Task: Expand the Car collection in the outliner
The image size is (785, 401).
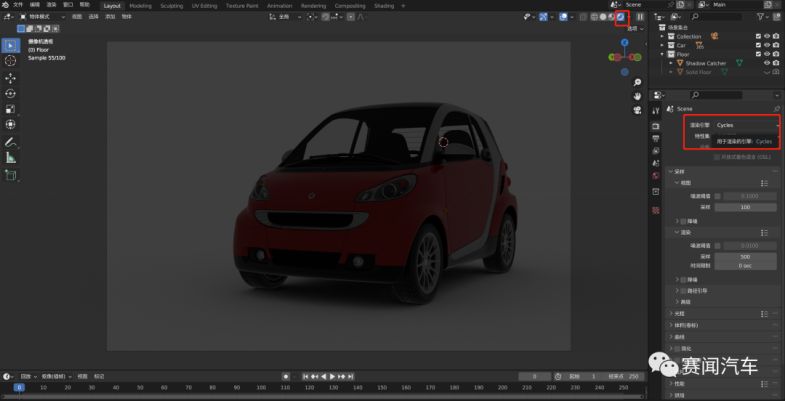Action: [x=663, y=45]
